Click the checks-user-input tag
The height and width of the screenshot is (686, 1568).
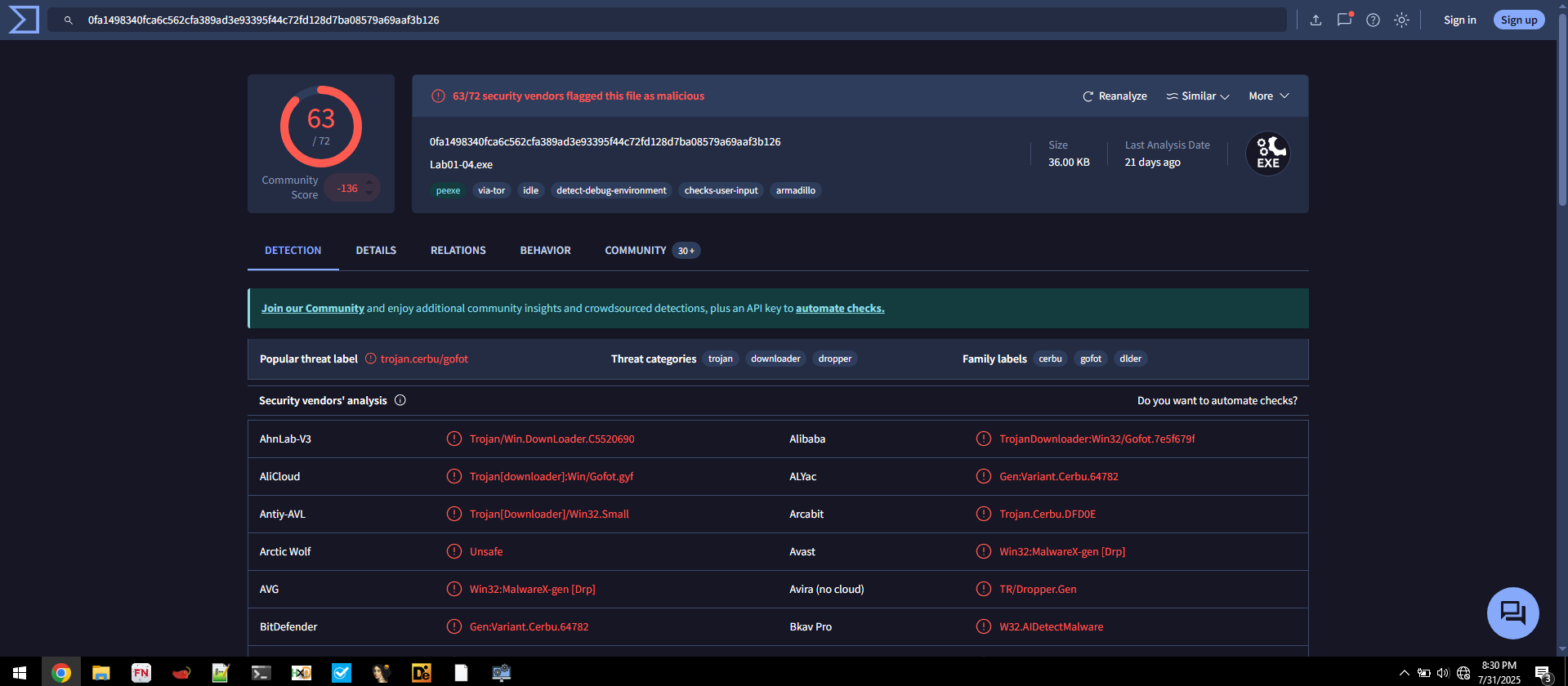(721, 190)
